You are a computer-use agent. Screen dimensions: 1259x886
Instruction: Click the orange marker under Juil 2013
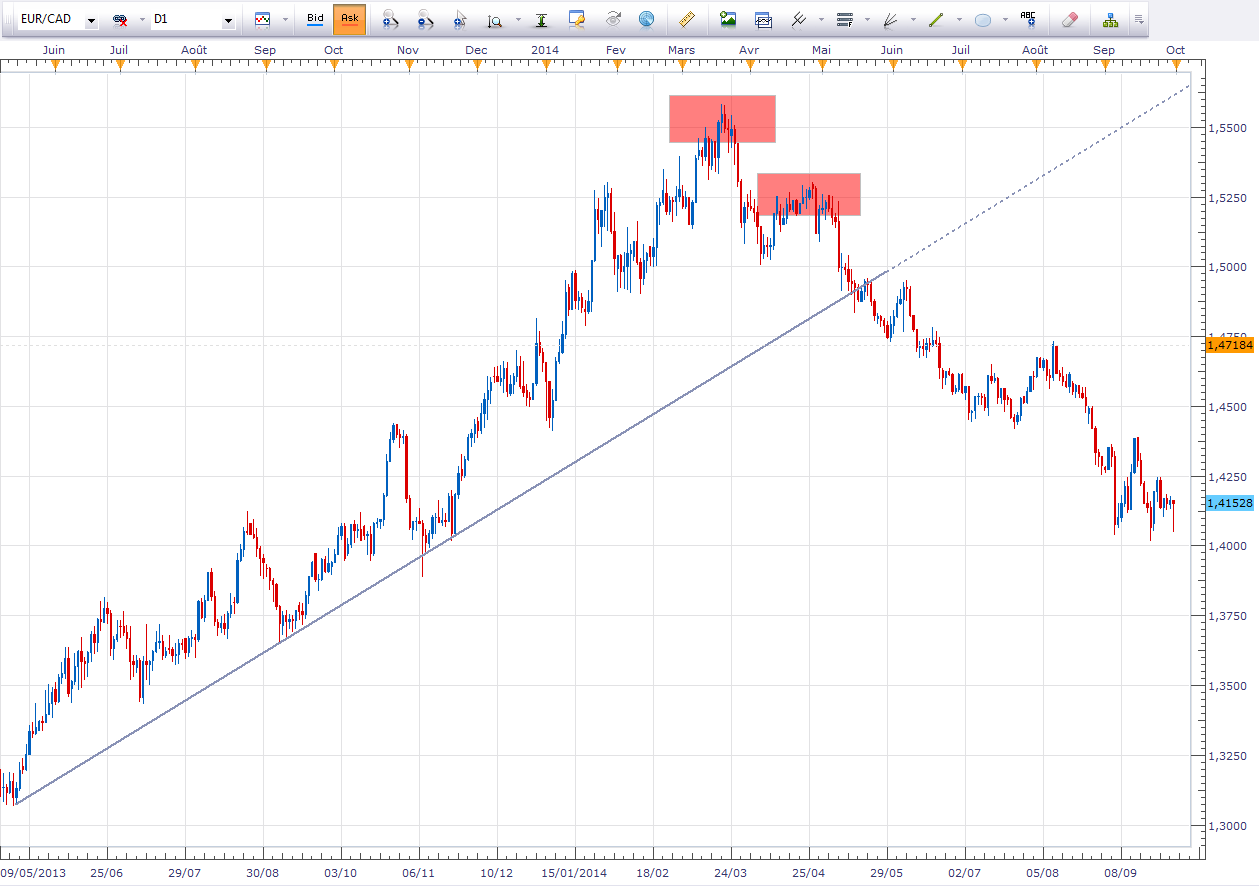click(x=120, y=65)
